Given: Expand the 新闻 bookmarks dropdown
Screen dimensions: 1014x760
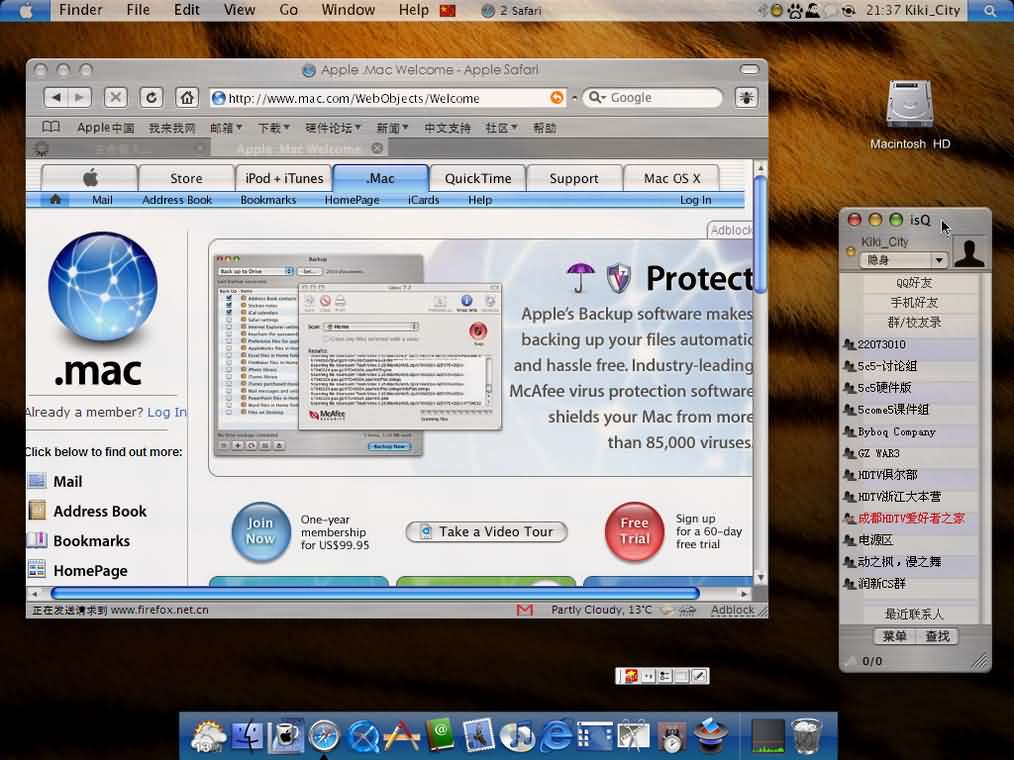Looking at the screenshot, I should click(x=392, y=127).
